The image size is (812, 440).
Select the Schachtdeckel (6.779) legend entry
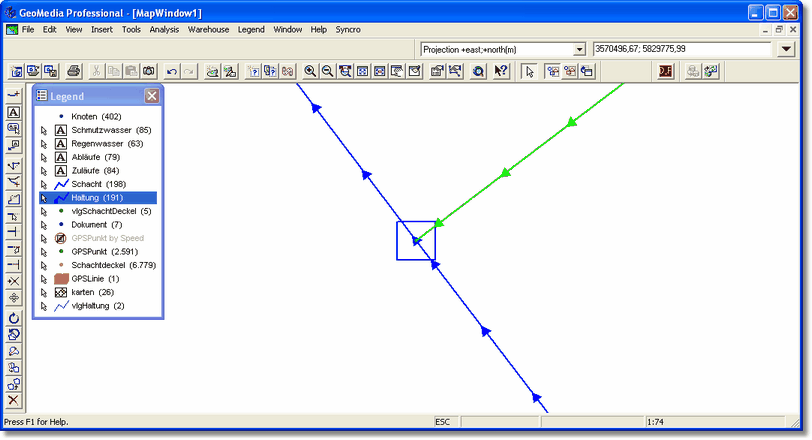pyautogui.click(x=112, y=265)
